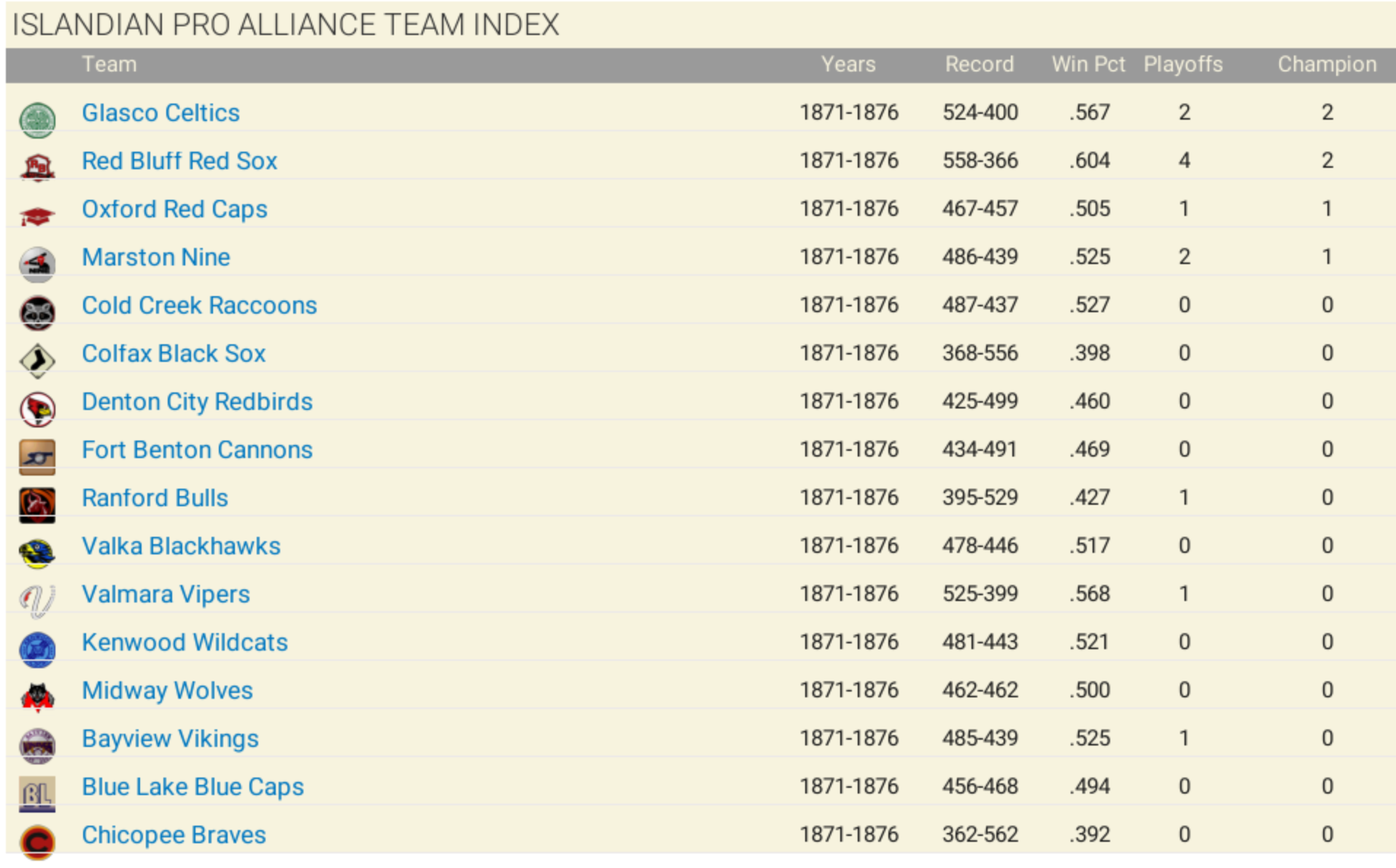Click the Red Bluff Red Sox logo

click(37, 167)
